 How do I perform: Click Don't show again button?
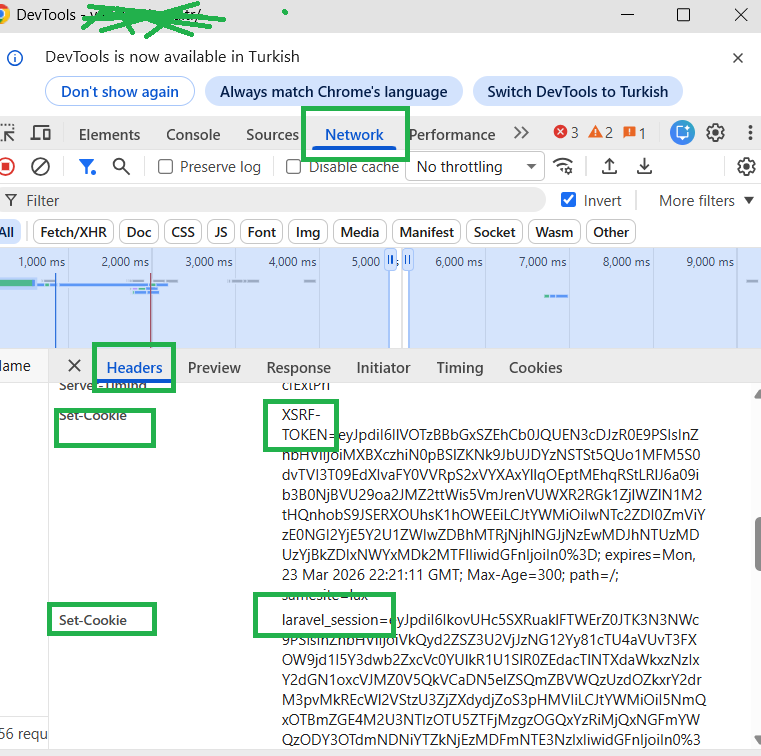coord(120,91)
